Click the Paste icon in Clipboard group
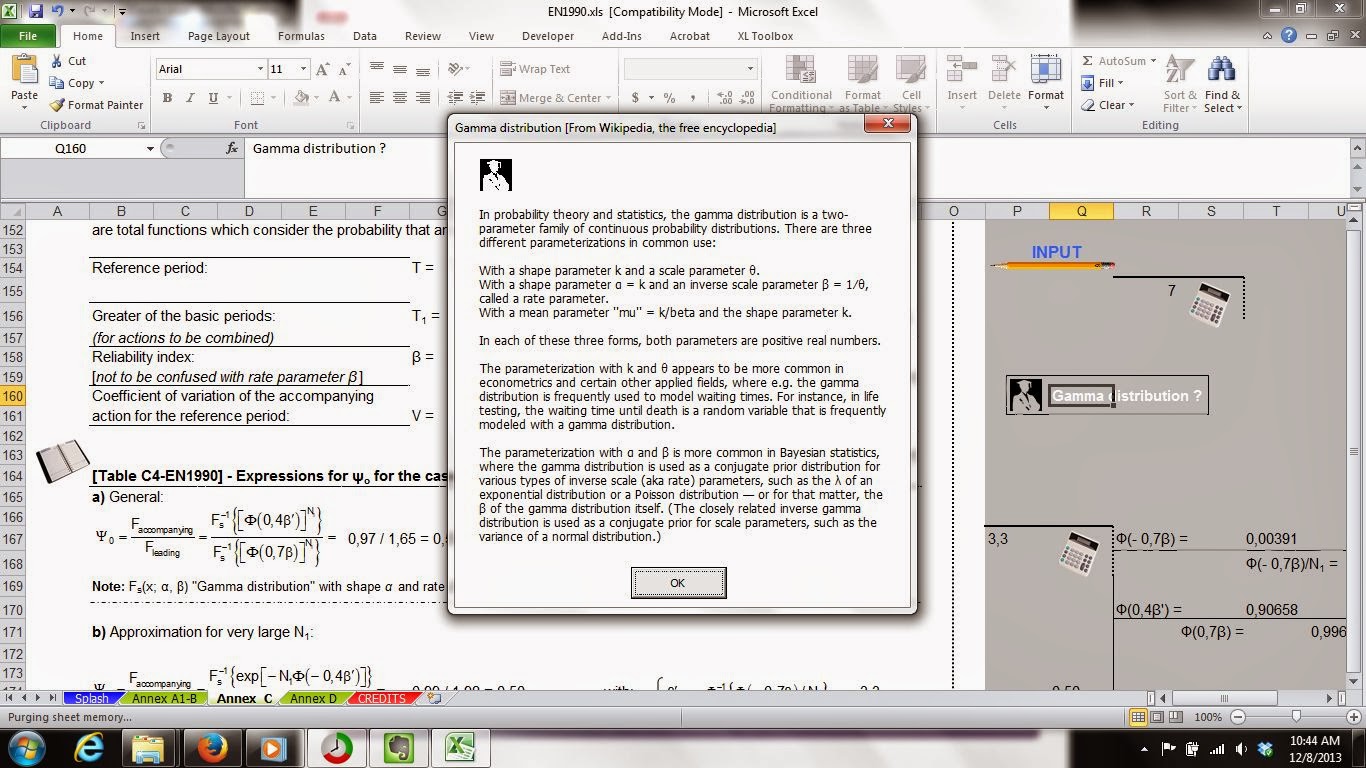Screen dimensions: 1366x768 click(24, 71)
